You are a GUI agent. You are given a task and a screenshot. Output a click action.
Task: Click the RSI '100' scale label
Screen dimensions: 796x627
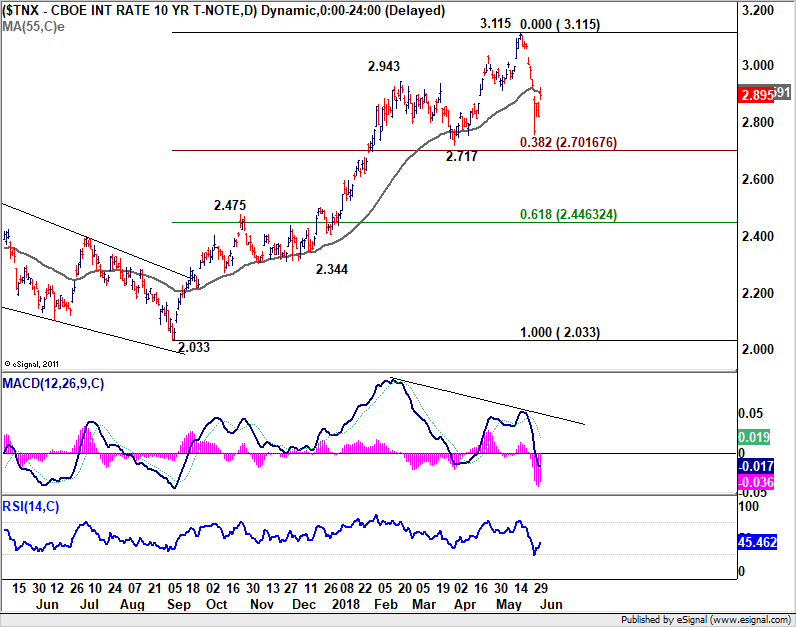click(x=748, y=506)
